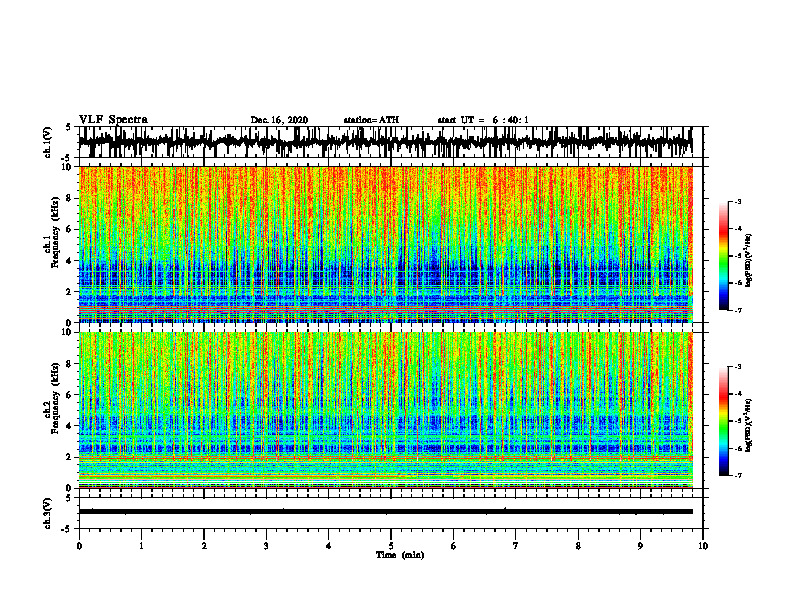Click the "Time (min)" axis title
Image resolution: width=792 pixels, height=612 pixels.
(400, 555)
